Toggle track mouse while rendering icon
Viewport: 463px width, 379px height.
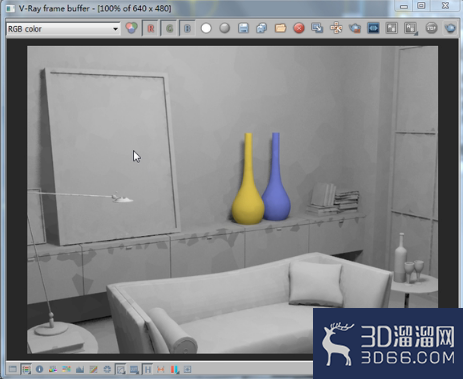[x=336, y=28]
